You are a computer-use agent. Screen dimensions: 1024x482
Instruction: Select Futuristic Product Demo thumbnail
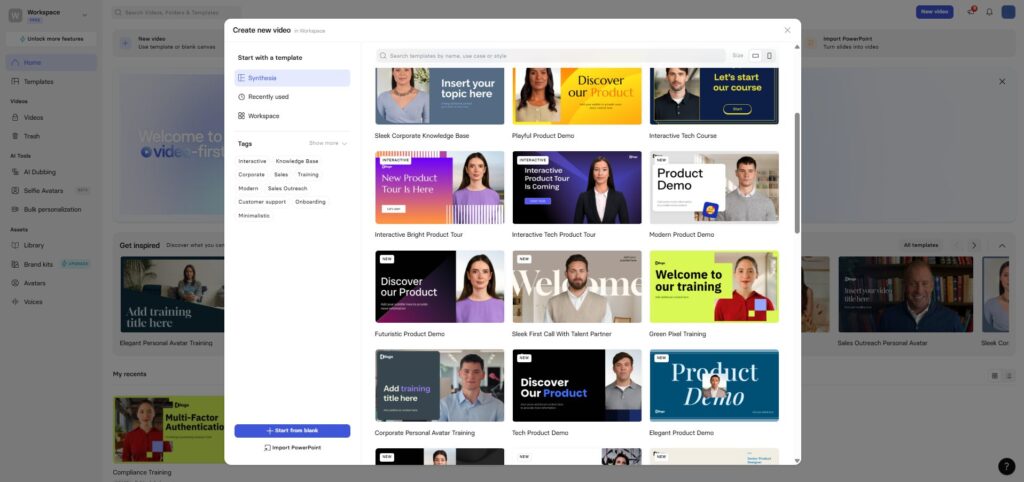click(440, 287)
